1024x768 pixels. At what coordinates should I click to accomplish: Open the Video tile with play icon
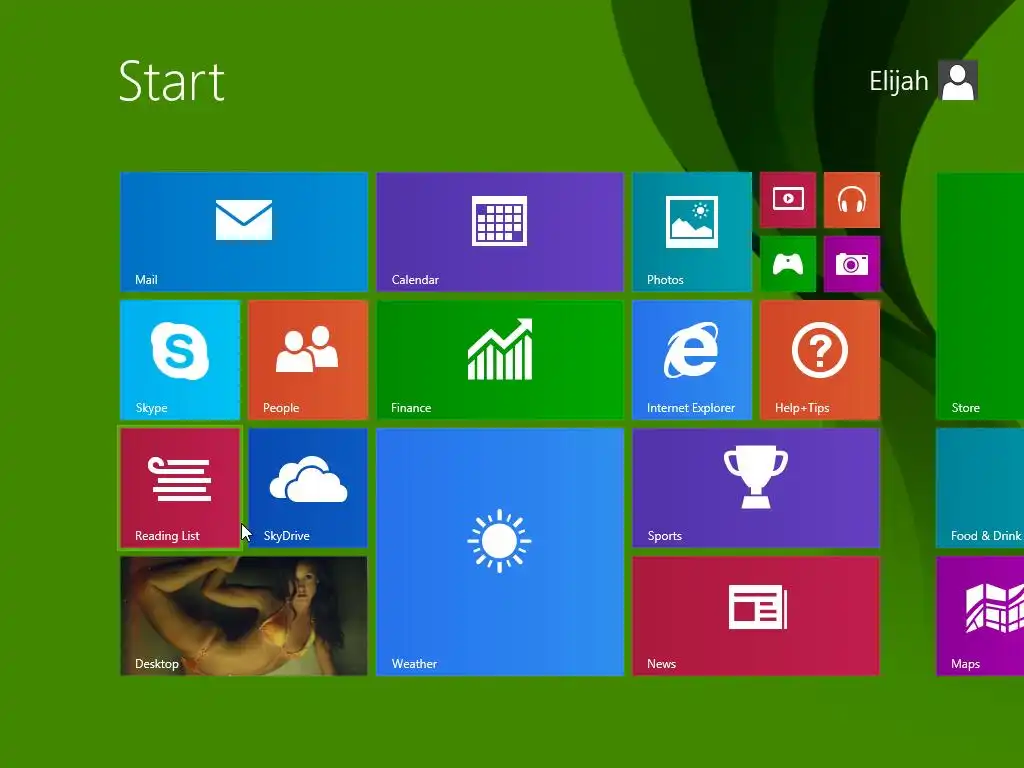[788, 200]
